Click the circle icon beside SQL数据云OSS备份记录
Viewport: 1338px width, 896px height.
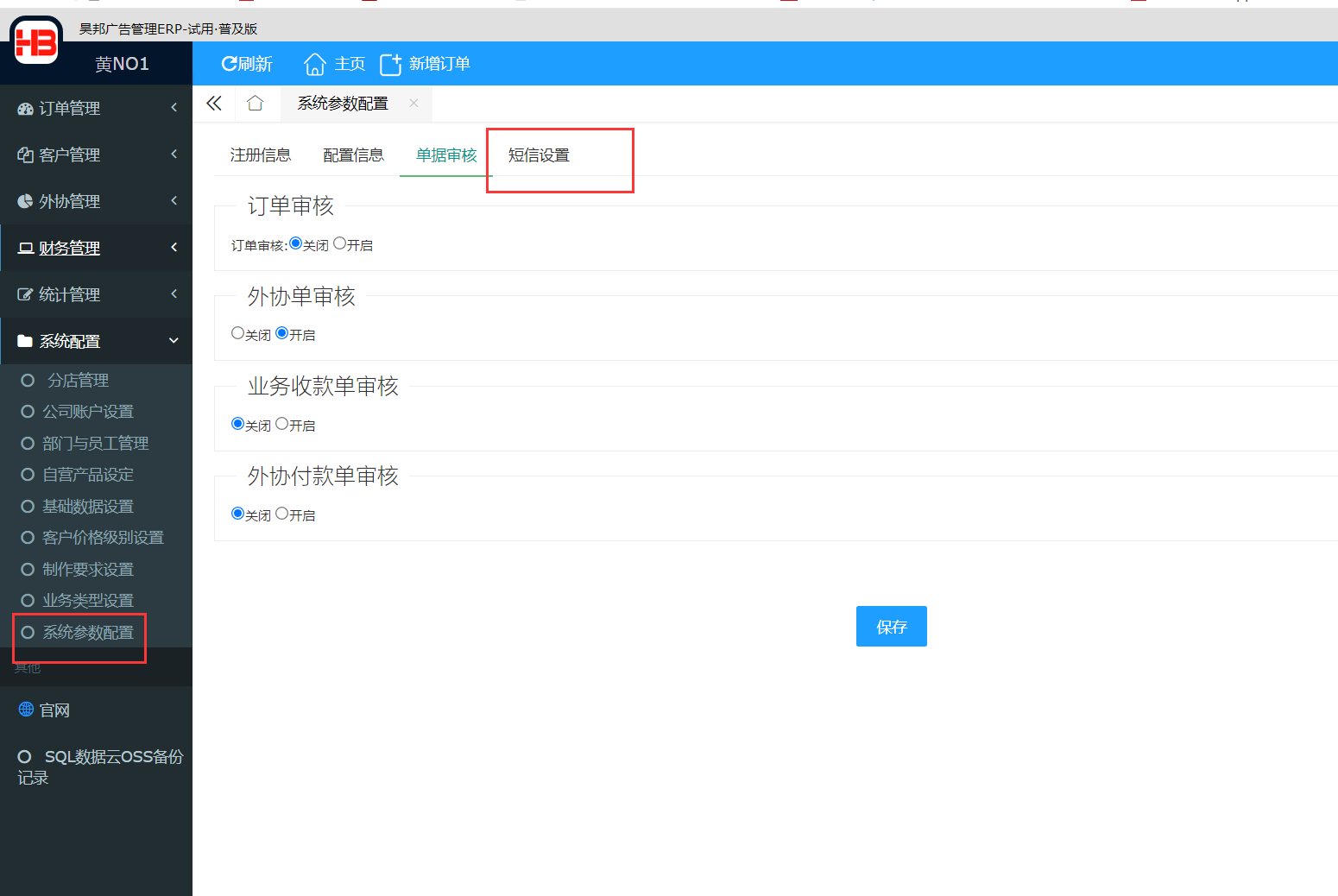[24, 757]
